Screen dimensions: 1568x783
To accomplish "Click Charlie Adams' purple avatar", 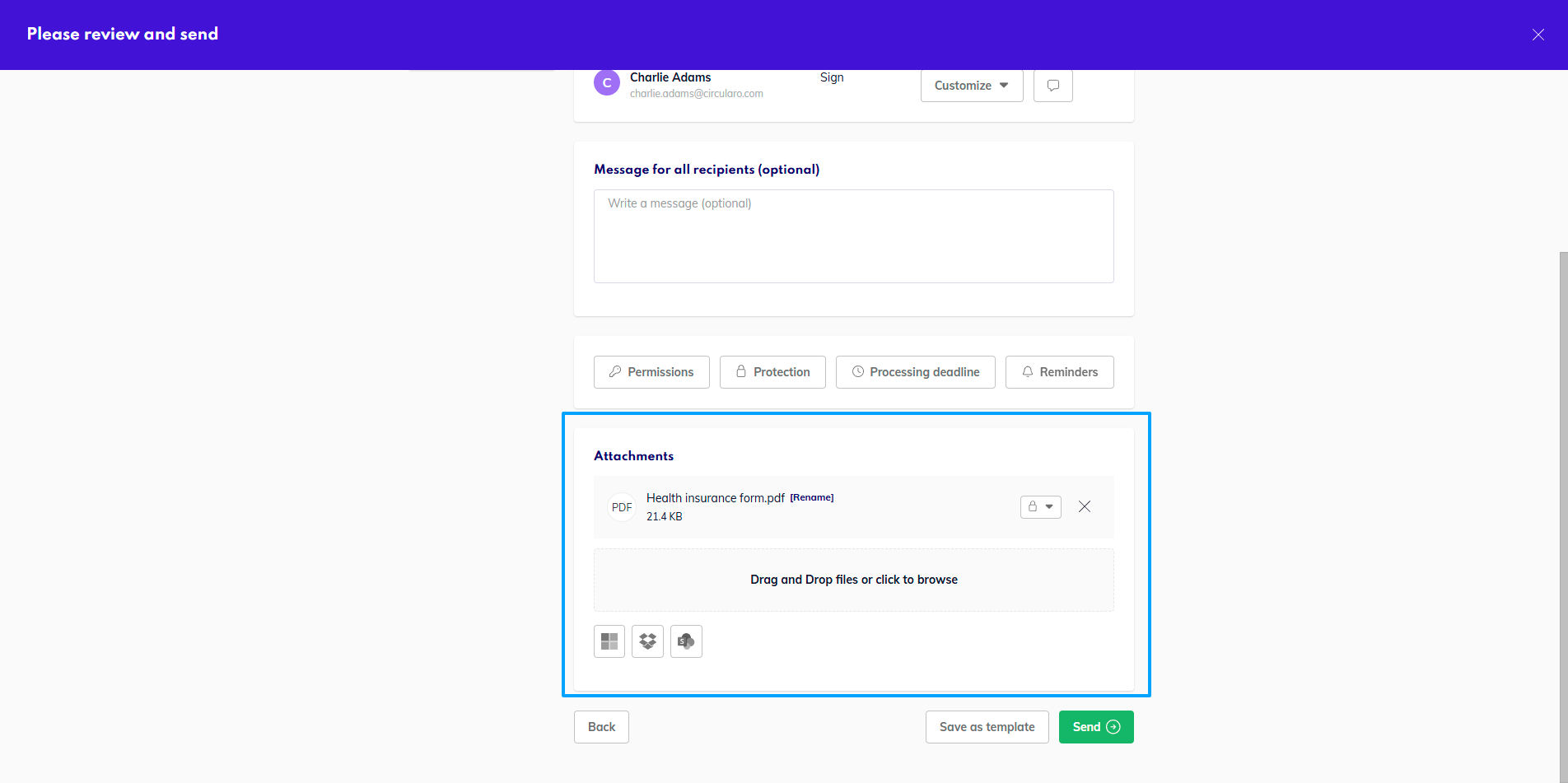I will tap(607, 83).
